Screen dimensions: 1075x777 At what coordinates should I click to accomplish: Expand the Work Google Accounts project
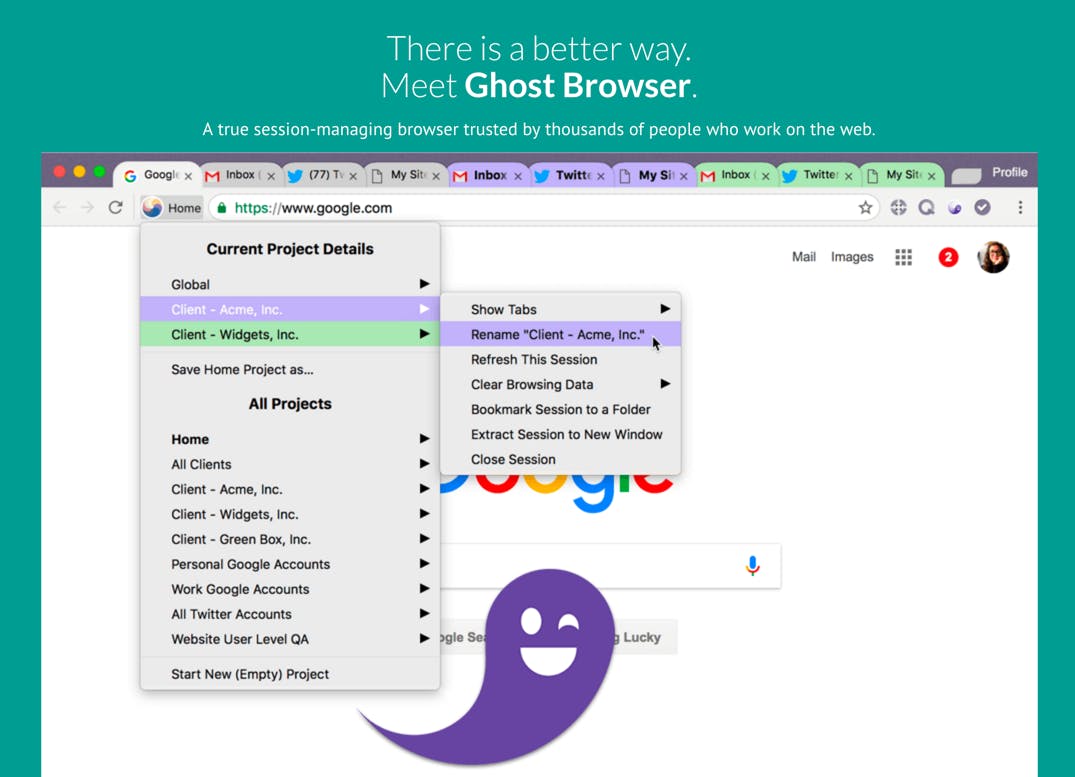[x=290, y=589]
